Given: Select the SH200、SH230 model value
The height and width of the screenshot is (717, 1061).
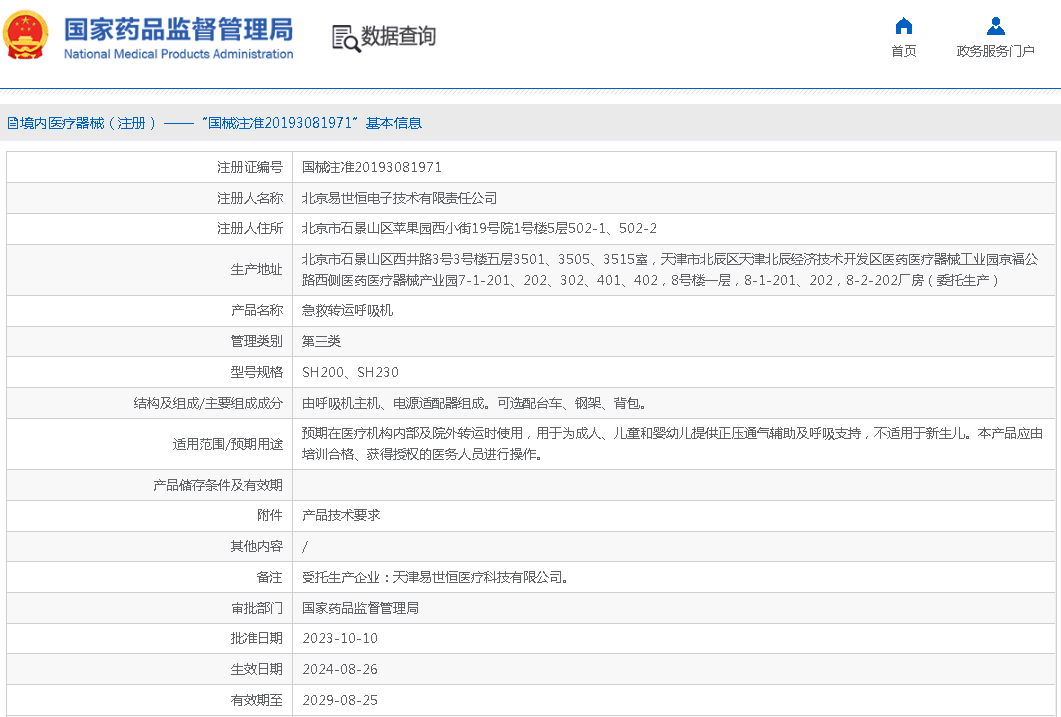Looking at the screenshot, I should coord(351,372).
